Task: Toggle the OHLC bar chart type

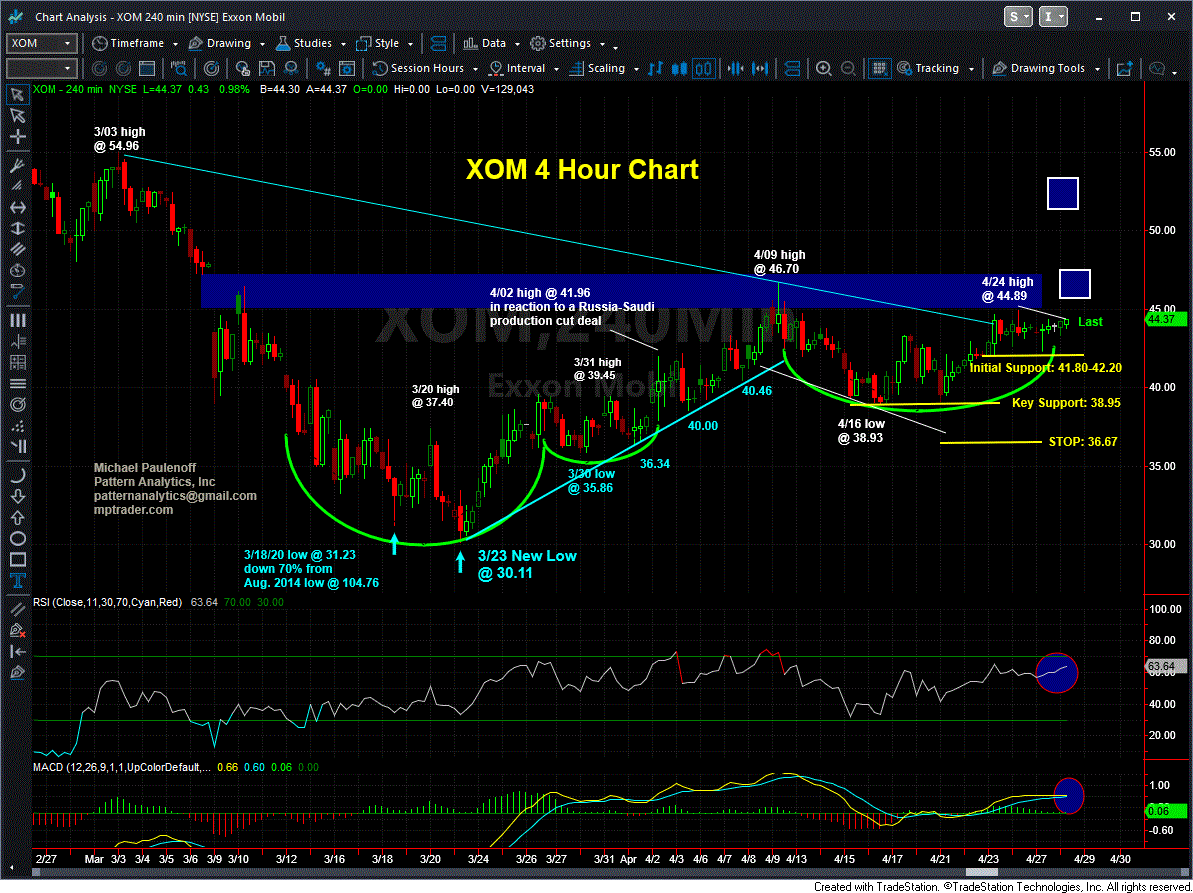Action: [x=654, y=68]
